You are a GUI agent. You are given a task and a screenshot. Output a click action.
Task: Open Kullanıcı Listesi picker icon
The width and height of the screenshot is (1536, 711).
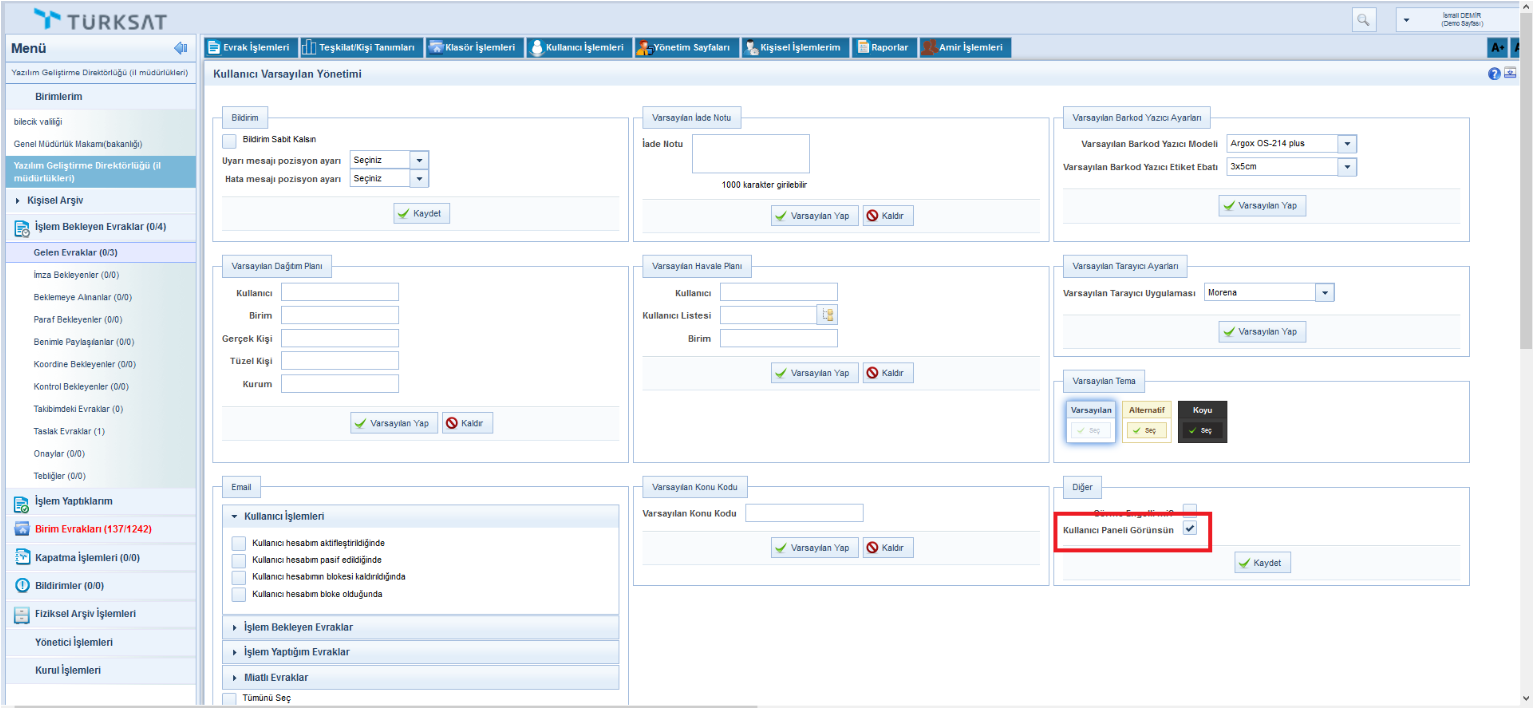(827, 315)
